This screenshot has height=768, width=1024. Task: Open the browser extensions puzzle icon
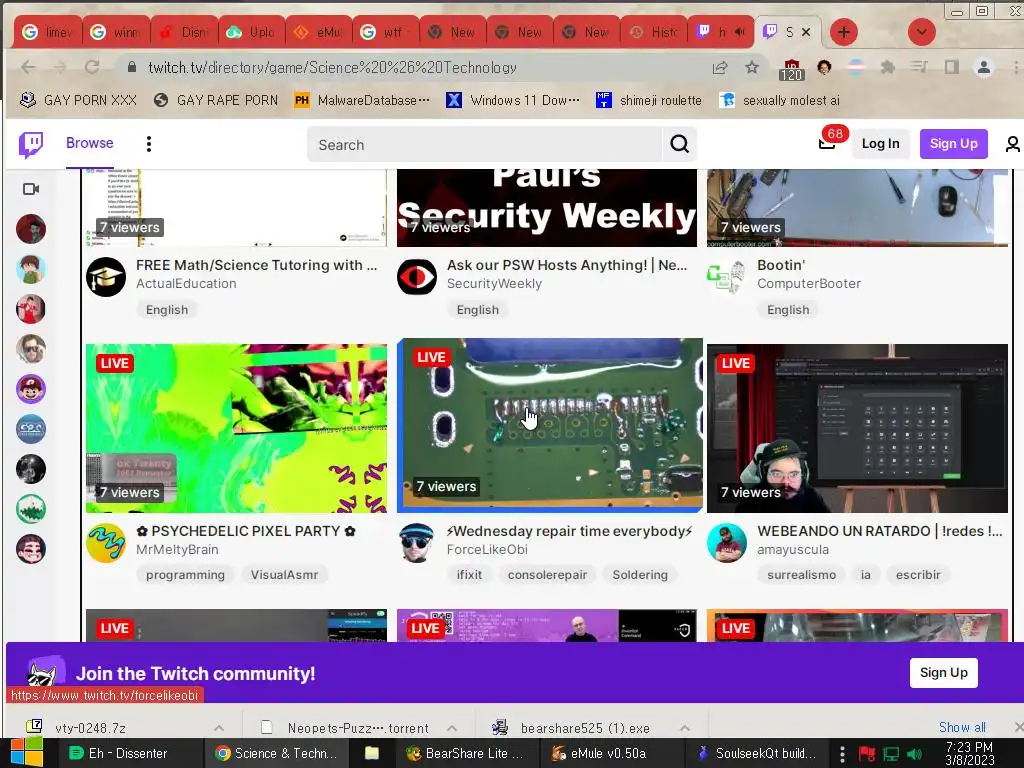coord(887,67)
